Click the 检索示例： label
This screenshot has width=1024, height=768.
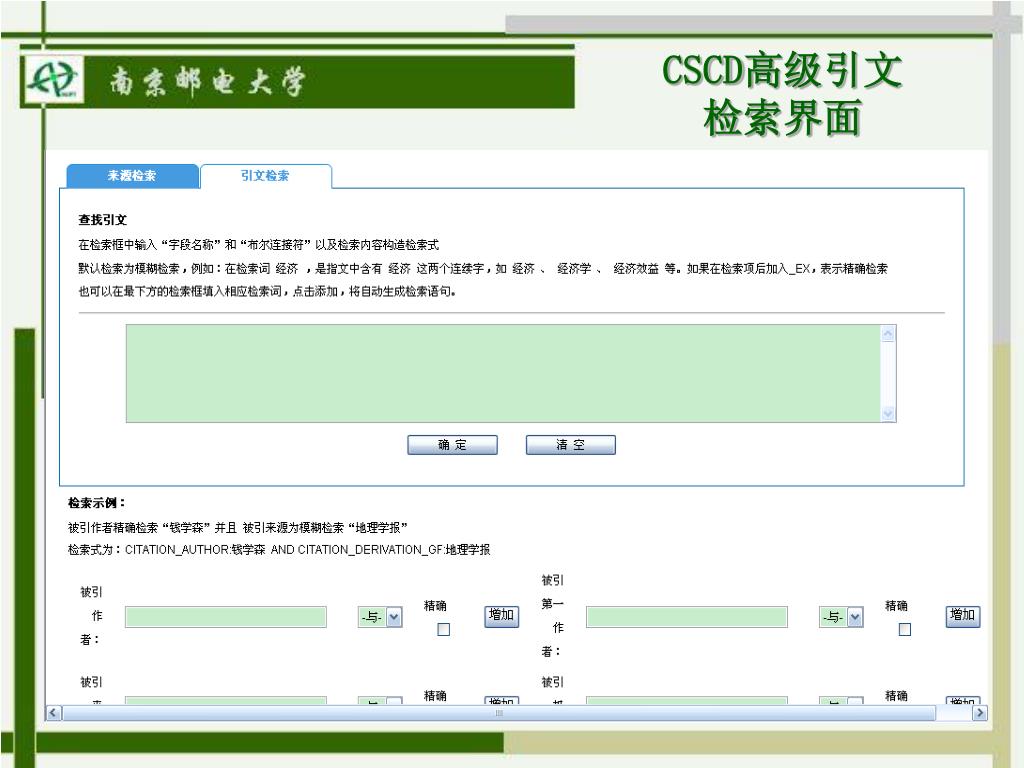97,503
